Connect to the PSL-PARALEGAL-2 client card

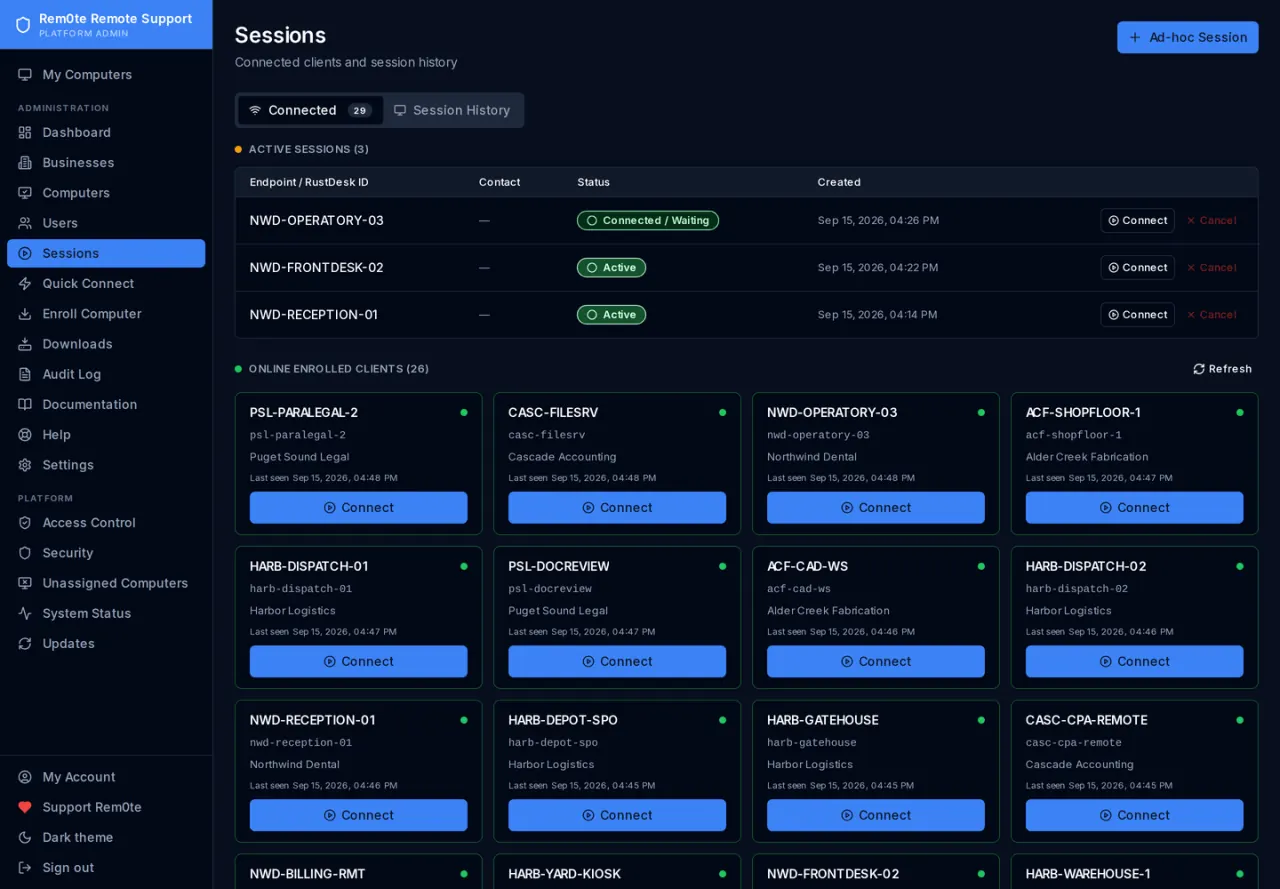point(358,508)
